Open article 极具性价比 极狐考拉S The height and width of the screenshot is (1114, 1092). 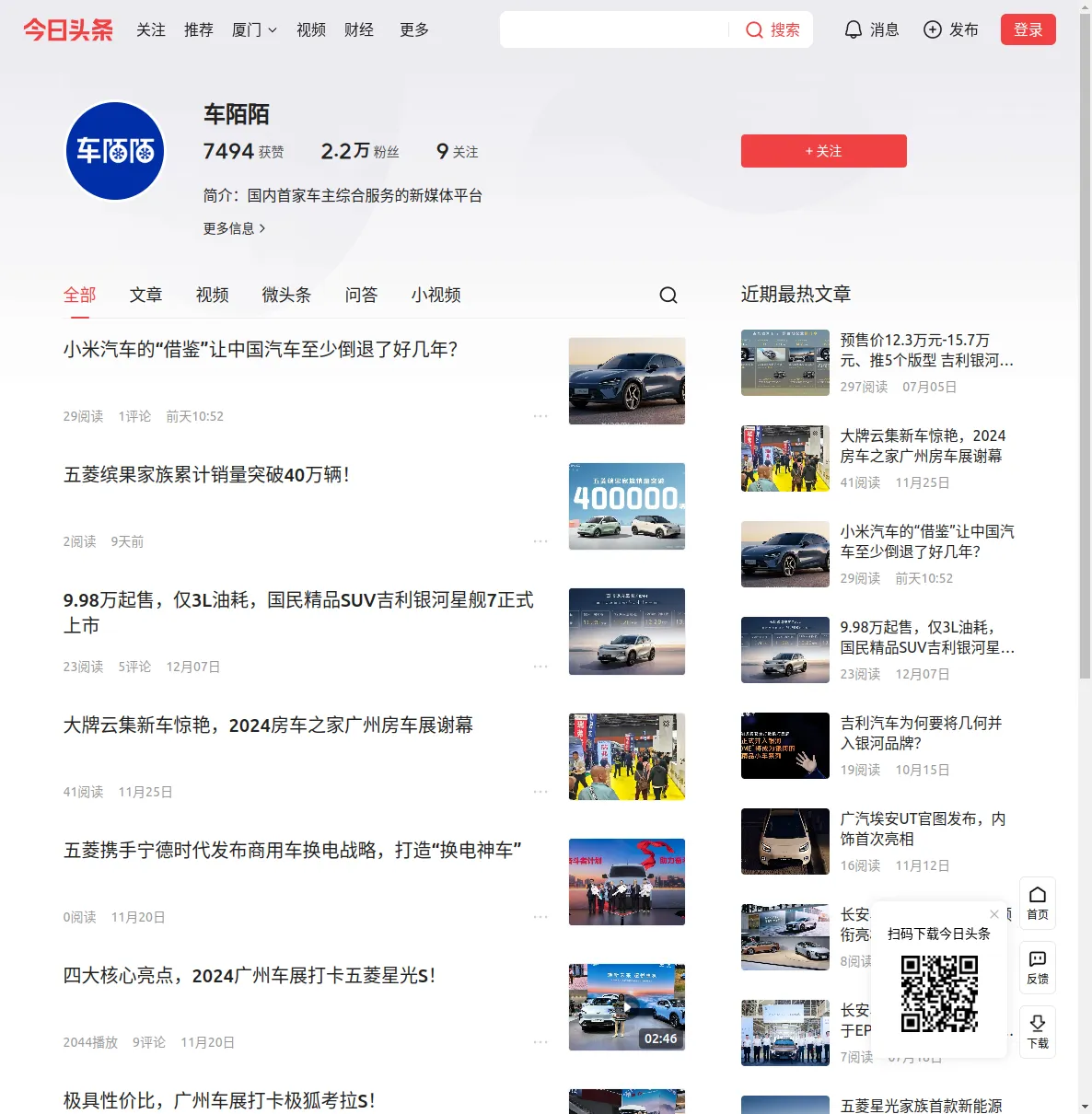coord(219,1101)
